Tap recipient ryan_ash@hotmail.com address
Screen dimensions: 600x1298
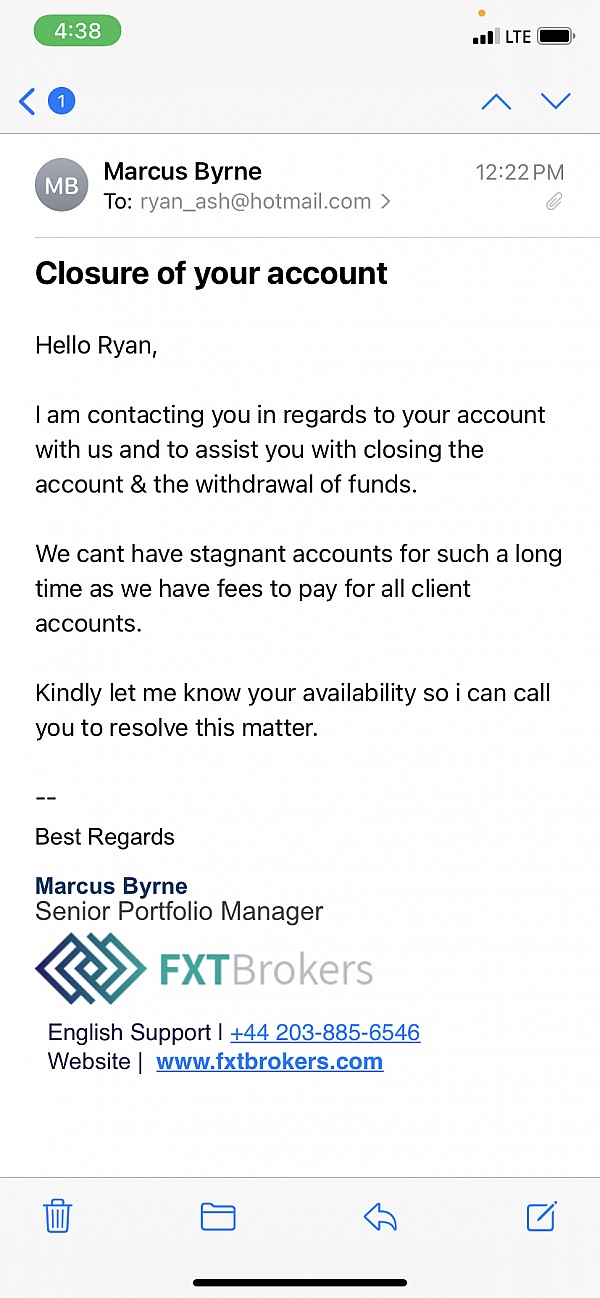coord(255,202)
